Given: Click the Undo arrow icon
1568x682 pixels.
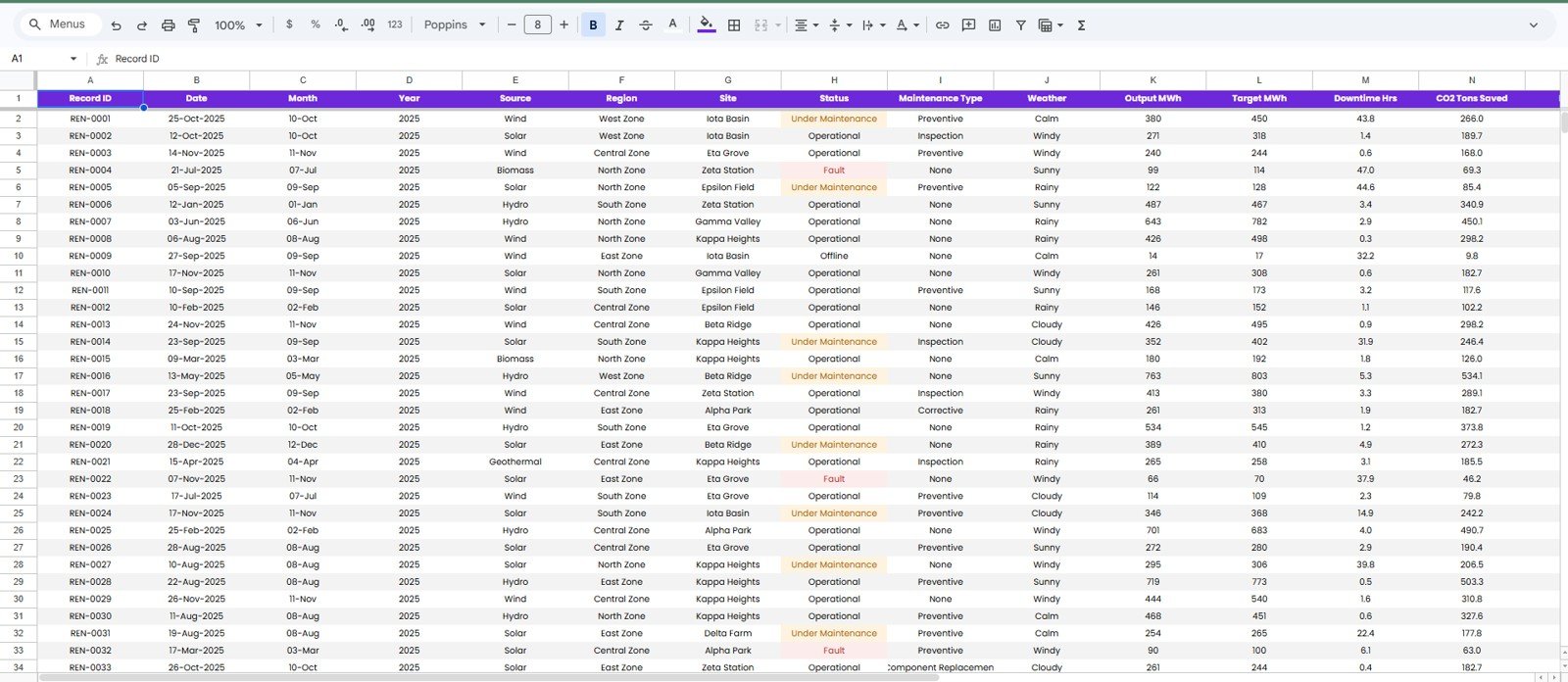Looking at the screenshot, I should coord(116,25).
